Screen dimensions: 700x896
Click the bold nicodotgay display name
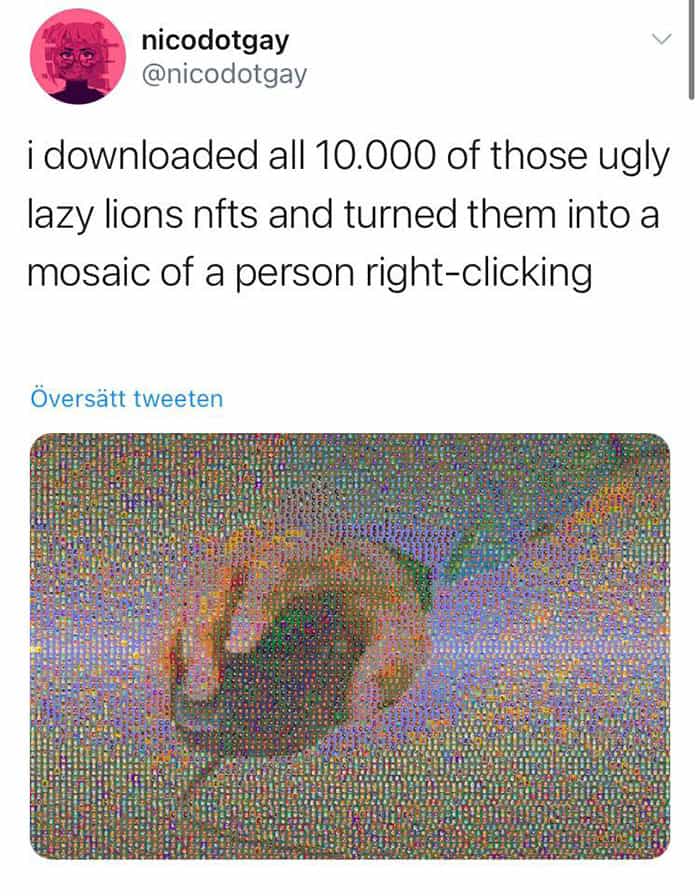[215, 41]
